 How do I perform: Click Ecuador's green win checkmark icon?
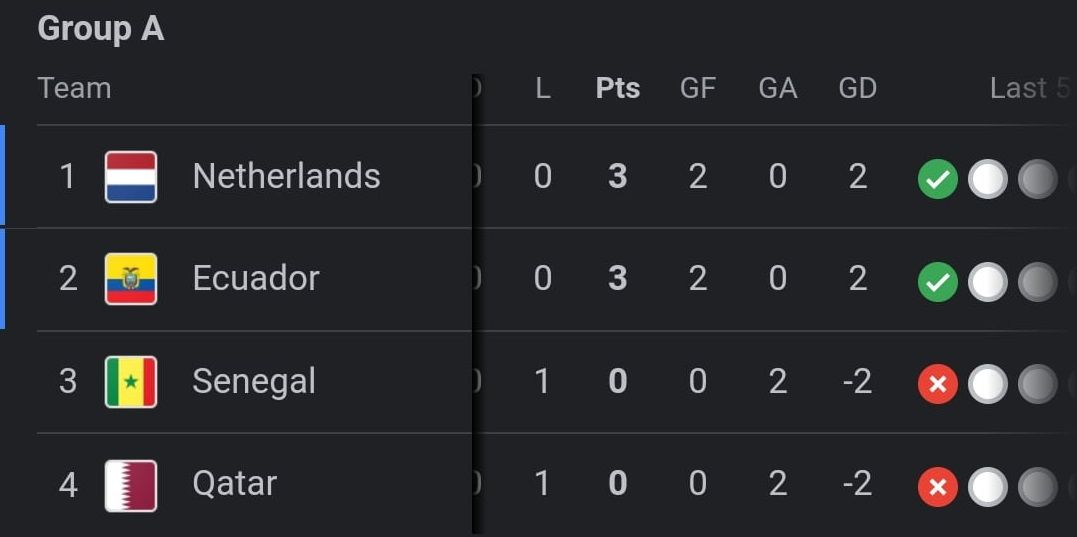937,282
